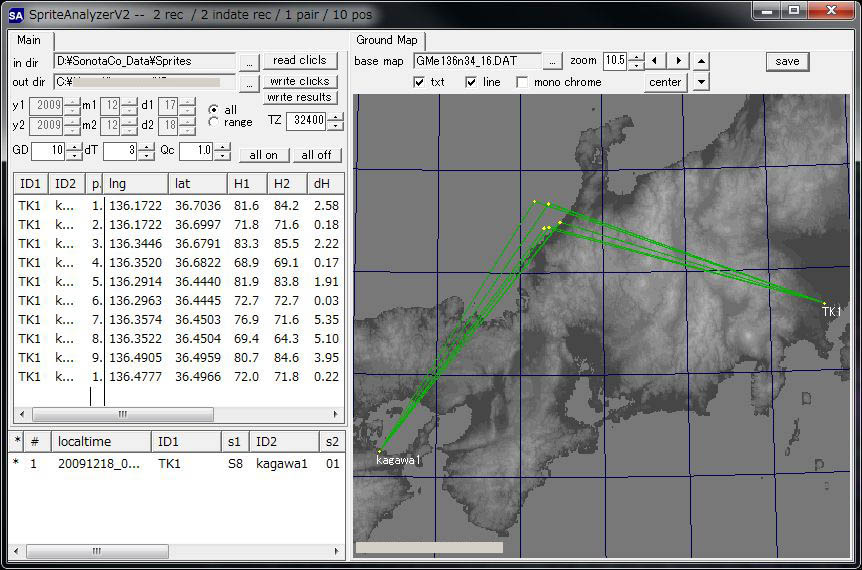Browse for the in dir folder
This screenshot has width=862, height=570.
point(250,61)
